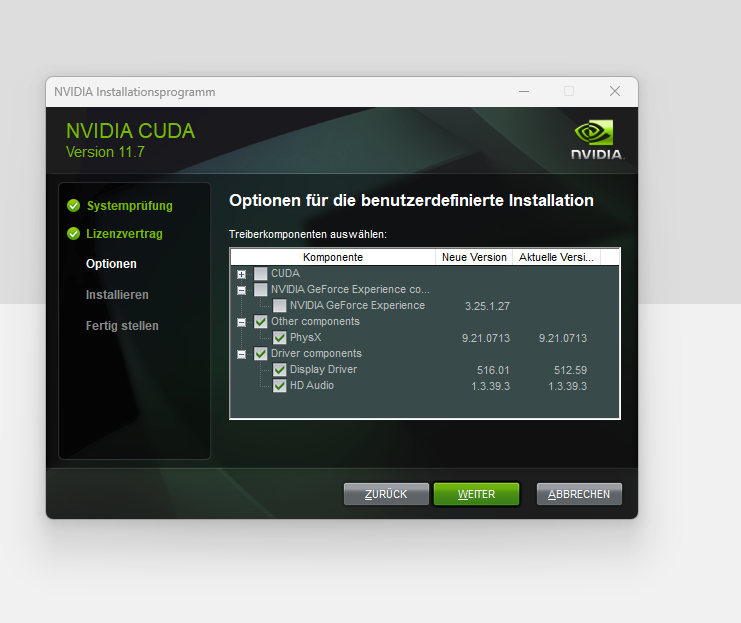Select the Other components row label
This screenshot has width=741, height=623.
pyautogui.click(x=315, y=321)
